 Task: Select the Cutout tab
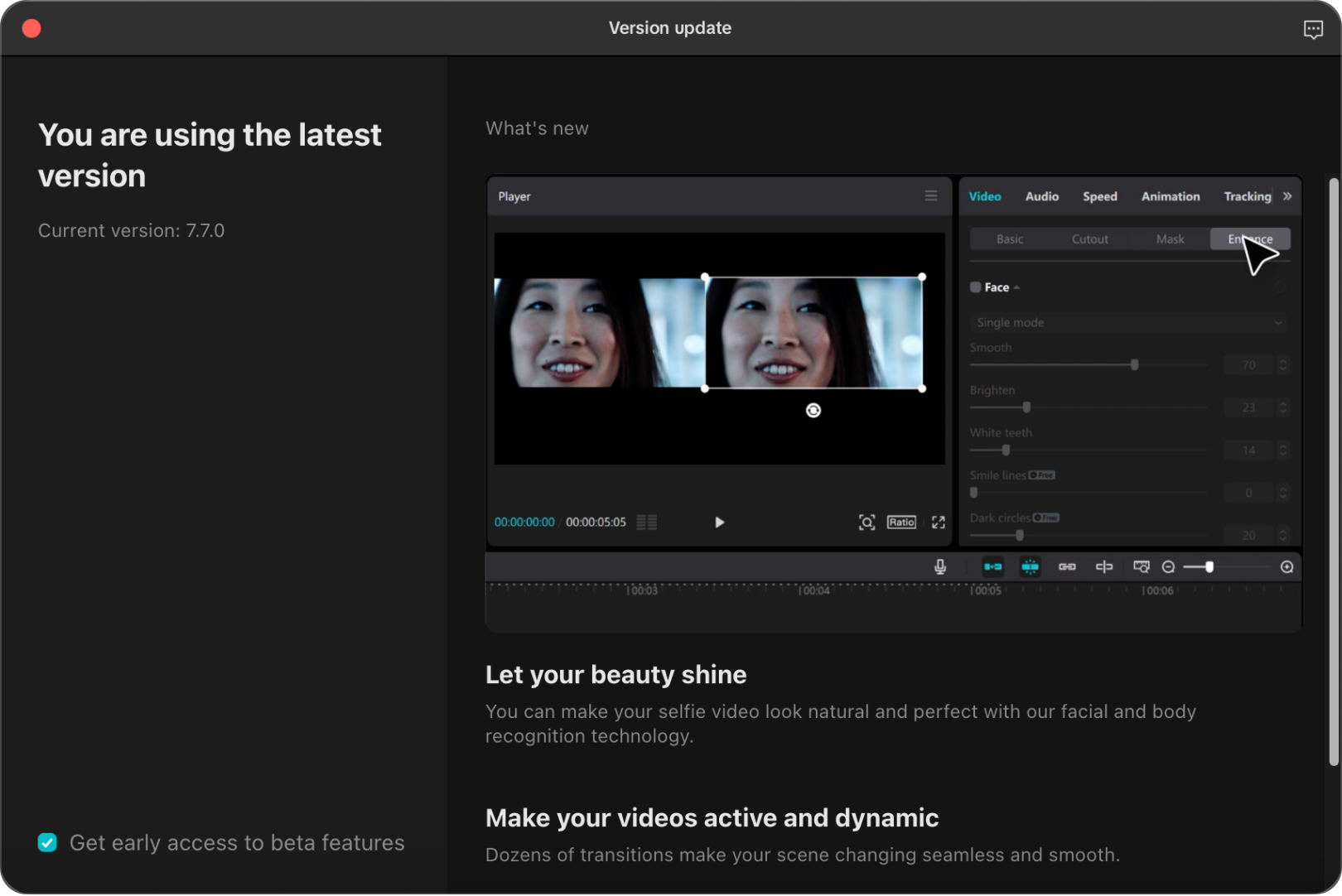(x=1089, y=238)
